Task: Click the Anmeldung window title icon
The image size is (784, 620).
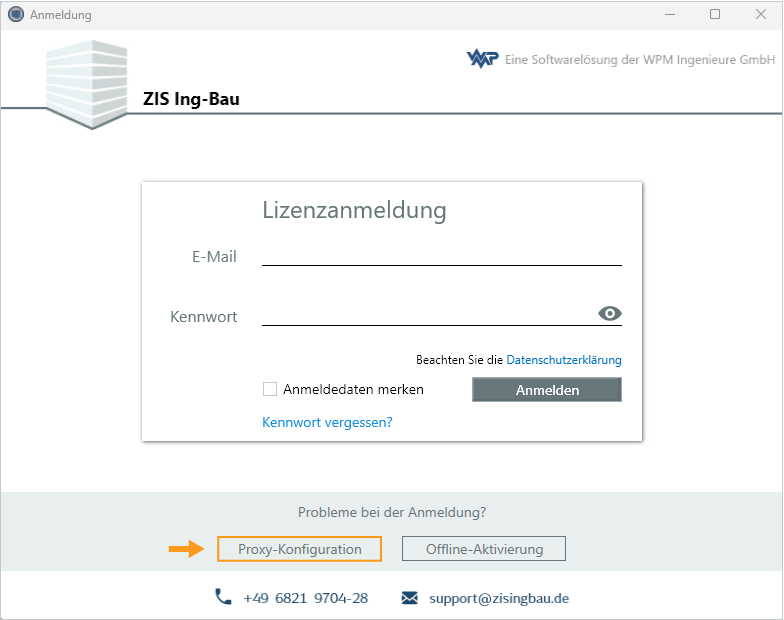Action: [16, 14]
